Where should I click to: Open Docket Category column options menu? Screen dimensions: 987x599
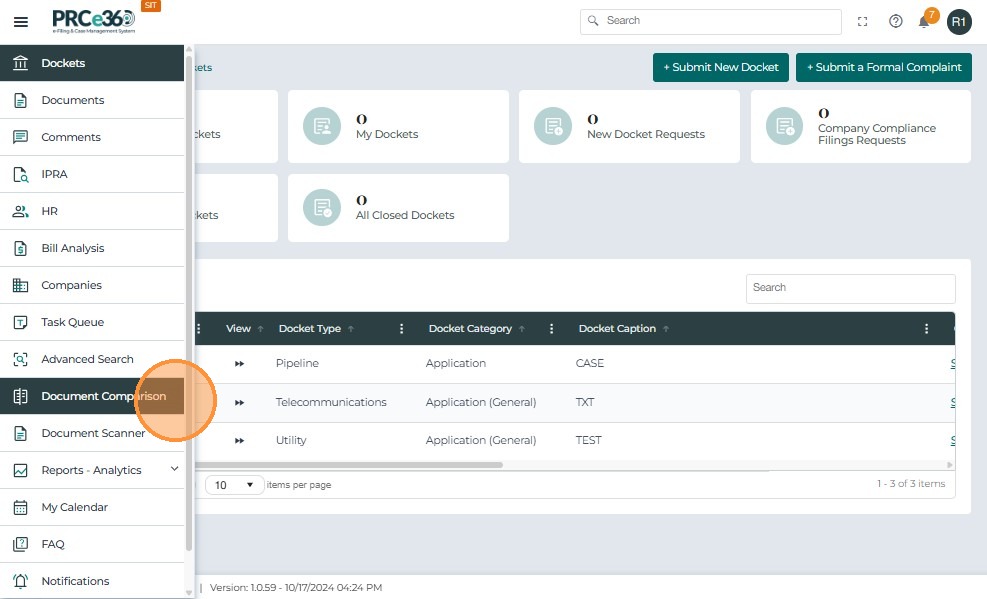[551, 328]
